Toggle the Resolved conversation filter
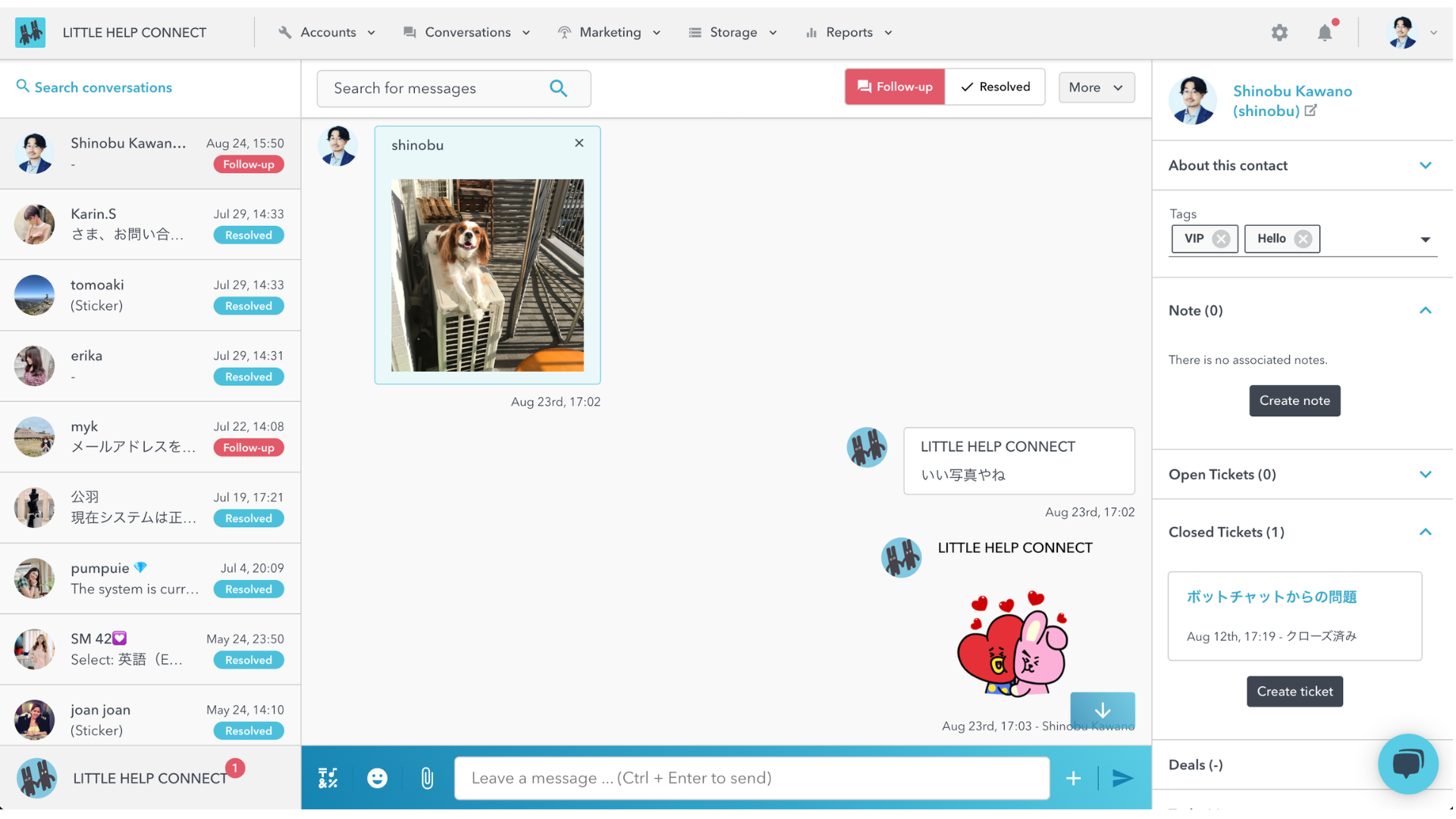Image resolution: width=1456 pixels, height=819 pixels. click(995, 86)
